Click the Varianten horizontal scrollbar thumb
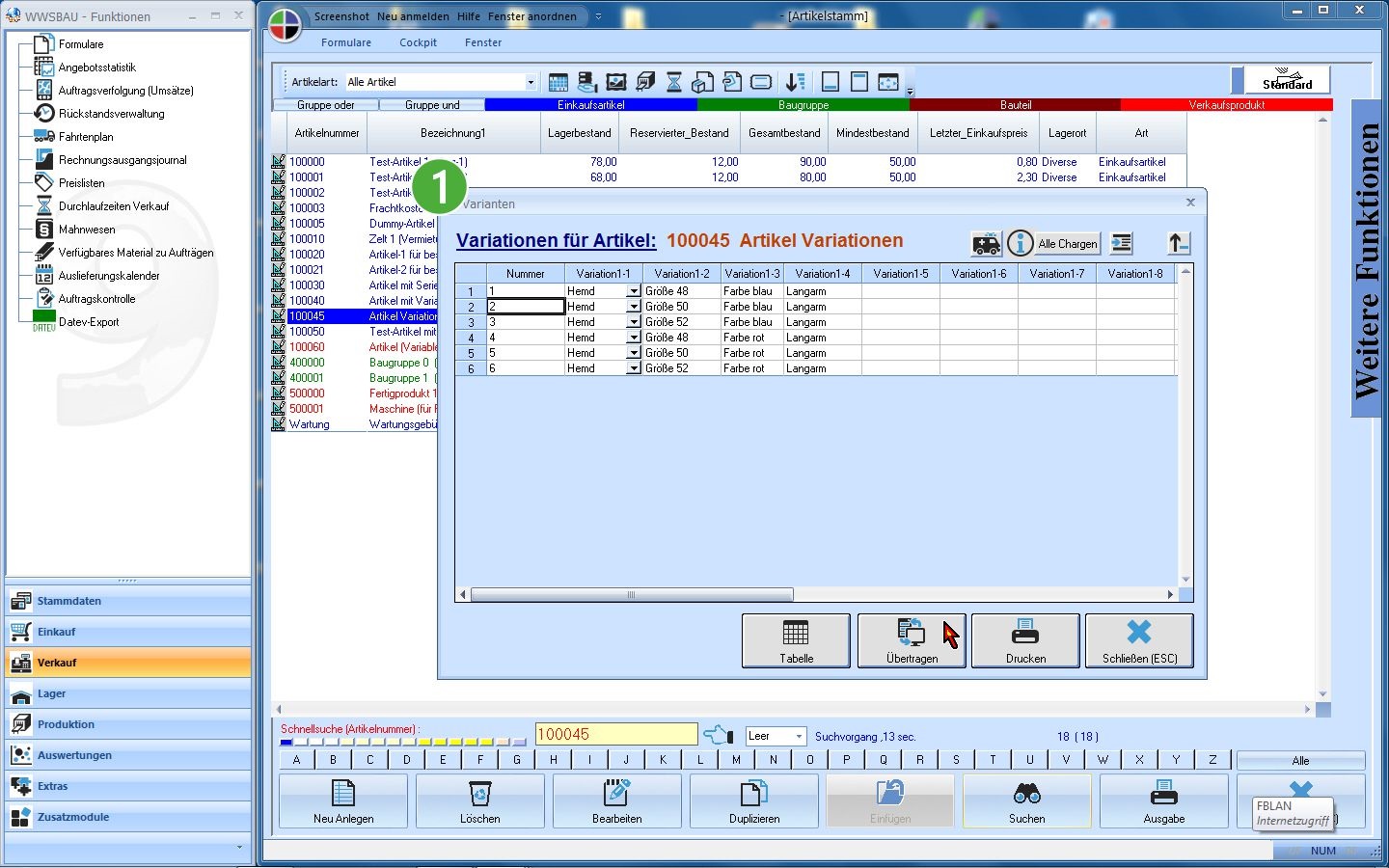The height and width of the screenshot is (868, 1389). (632, 595)
